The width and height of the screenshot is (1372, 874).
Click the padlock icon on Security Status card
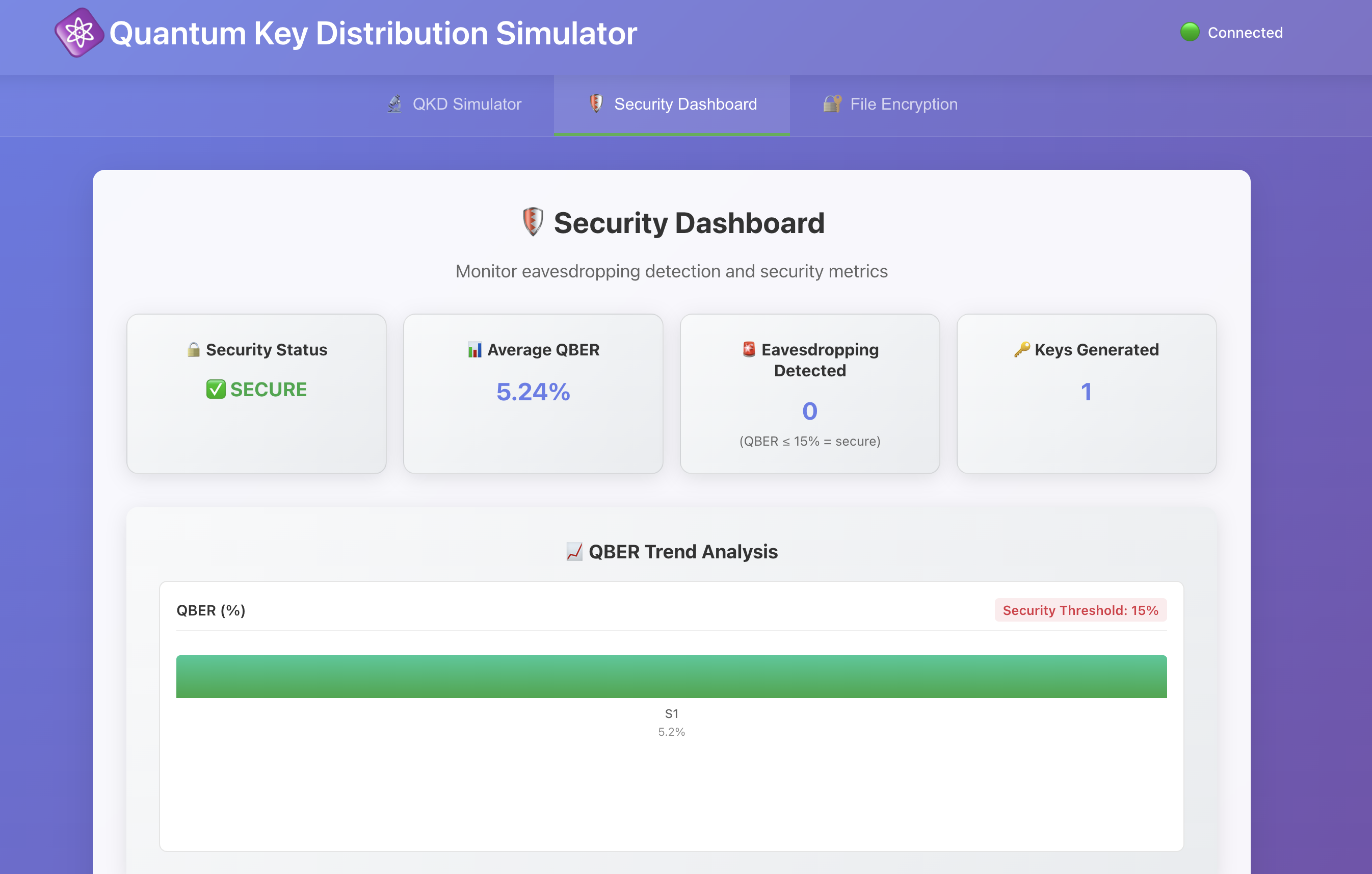[194, 349]
